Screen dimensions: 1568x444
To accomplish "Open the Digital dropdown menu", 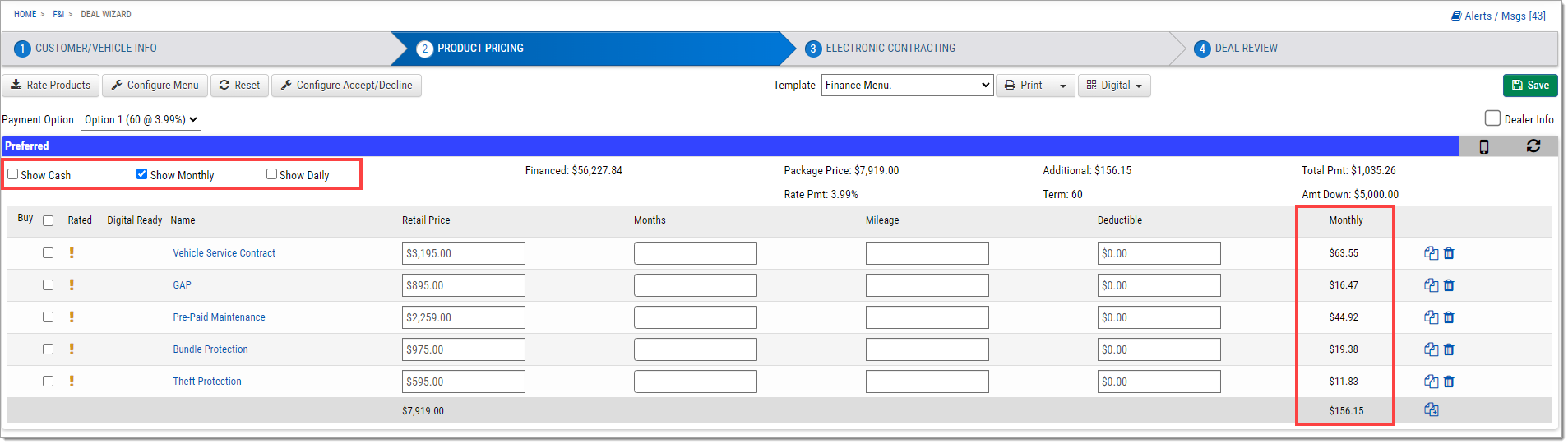I will pyautogui.click(x=1114, y=86).
